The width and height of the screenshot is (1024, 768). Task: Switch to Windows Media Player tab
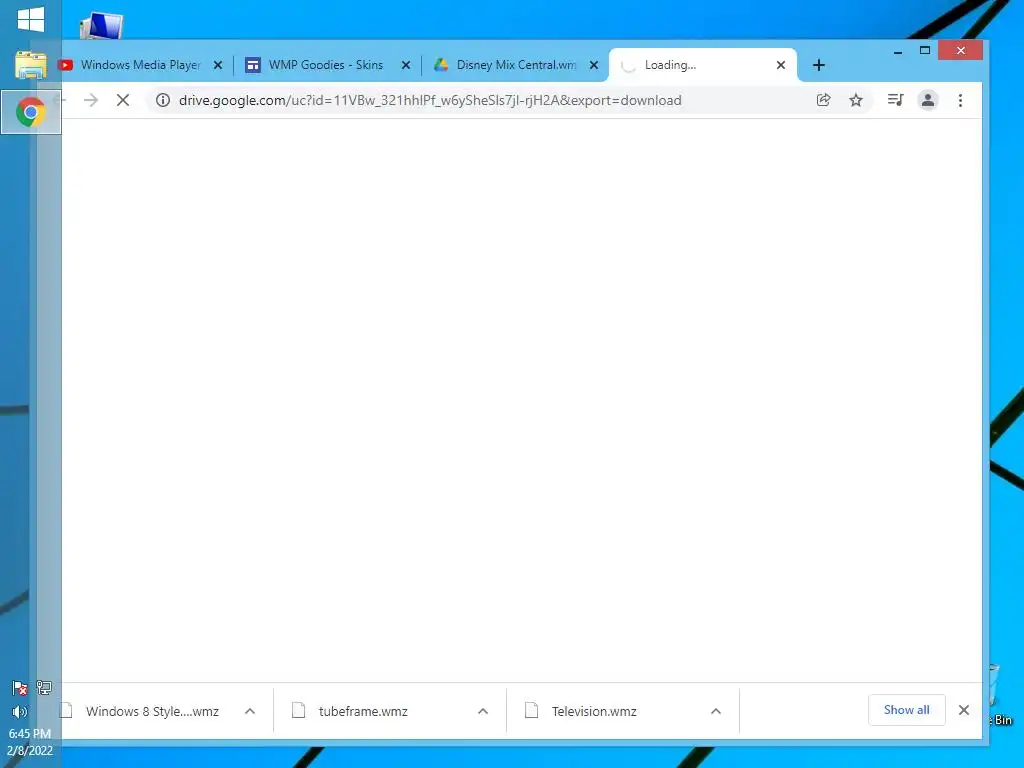pos(140,65)
